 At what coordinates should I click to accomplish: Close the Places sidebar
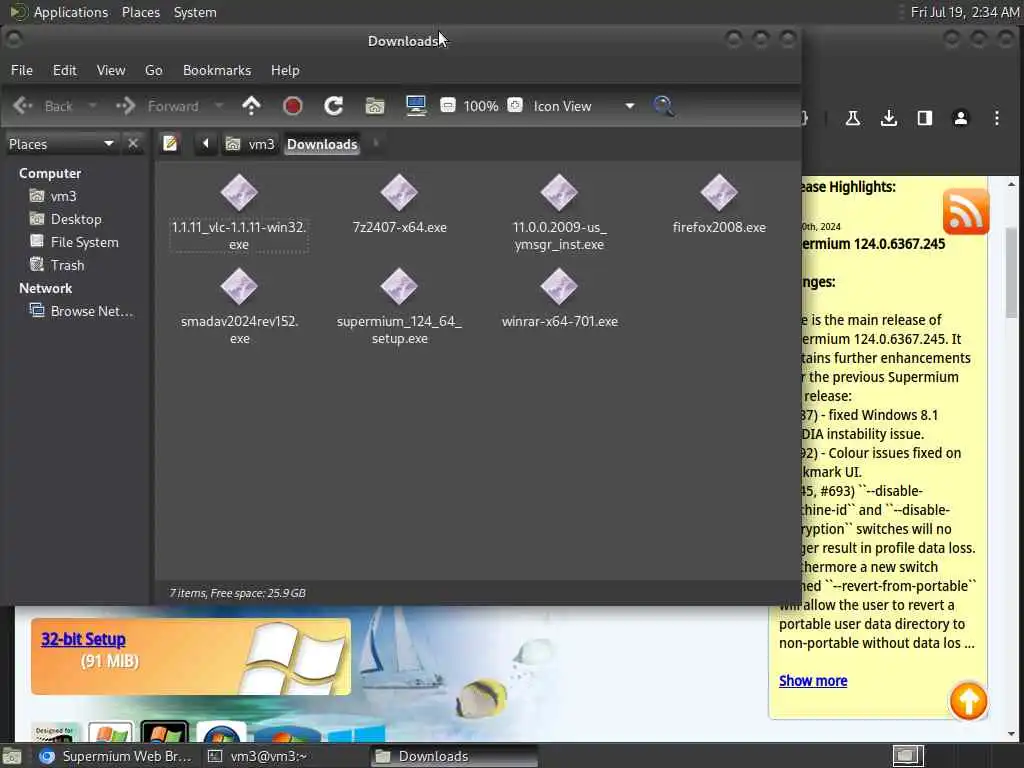click(x=133, y=143)
